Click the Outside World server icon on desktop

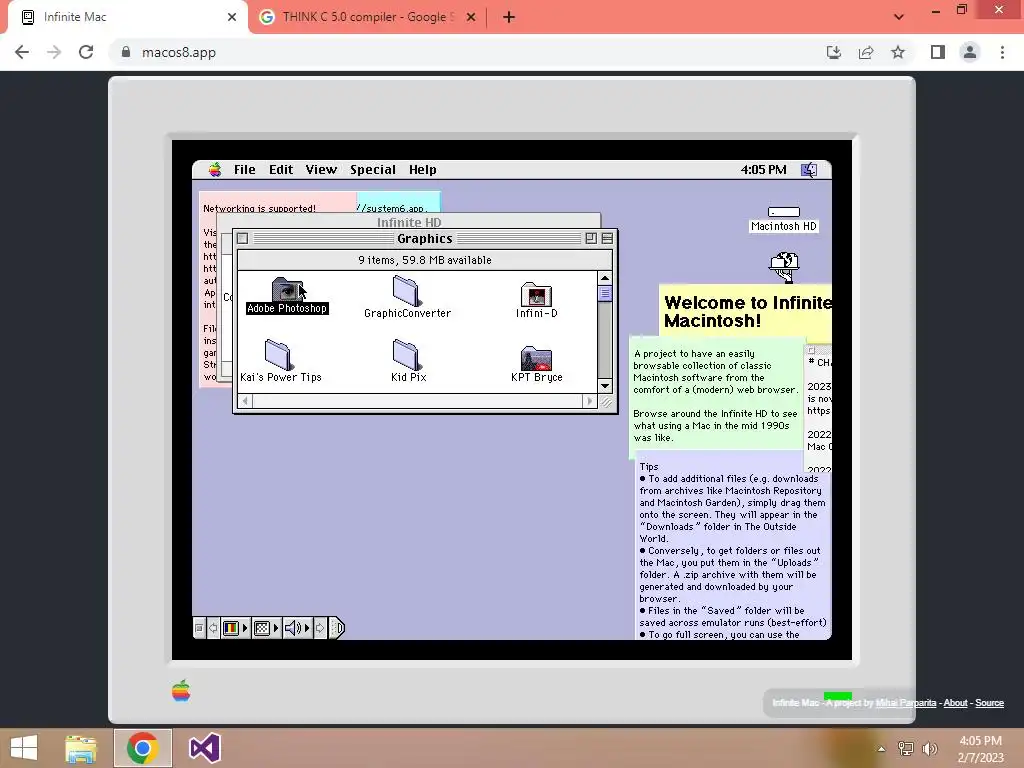[784, 267]
